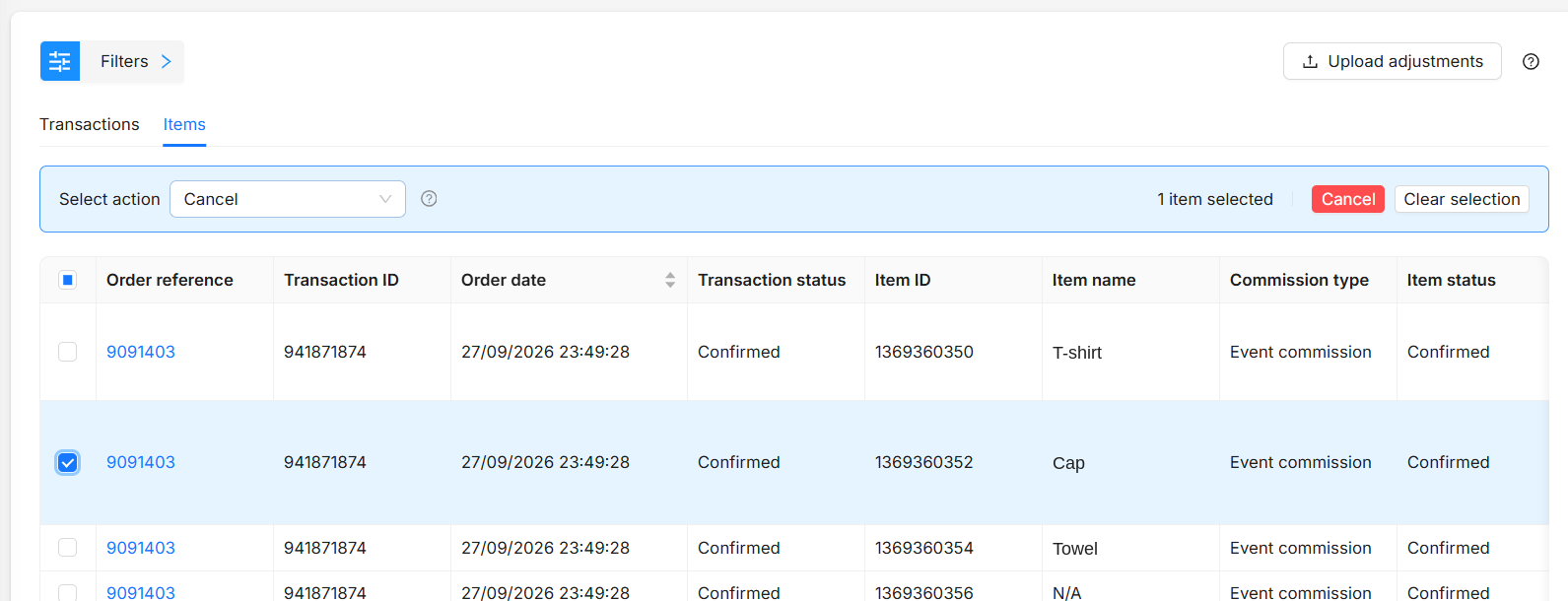Image resolution: width=1568 pixels, height=601 pixels.
Task: Click the Item status column header
Action: tap(1451, 280)
